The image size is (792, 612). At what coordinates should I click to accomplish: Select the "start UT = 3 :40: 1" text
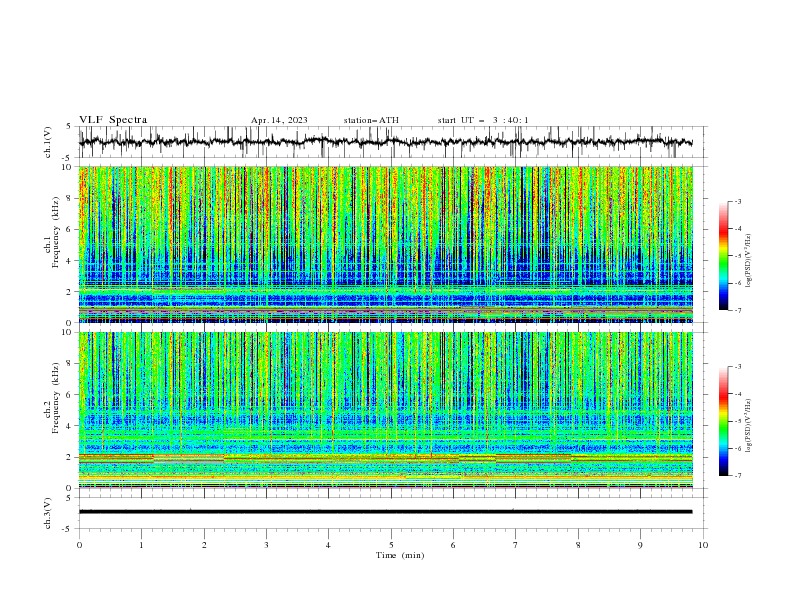point(483,120)
